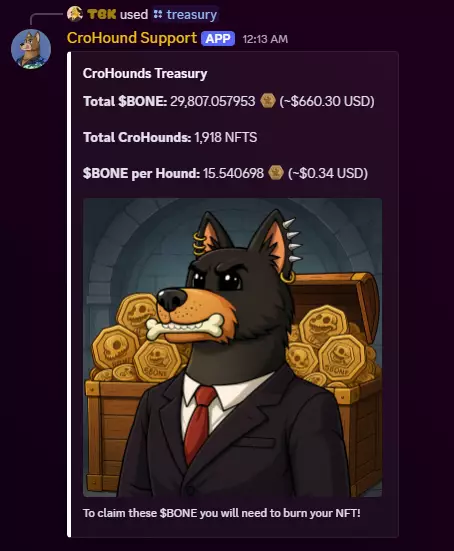Click the CroHound Support bot avatar
Viewport: 454px width, 551px height.
(31, 49)
